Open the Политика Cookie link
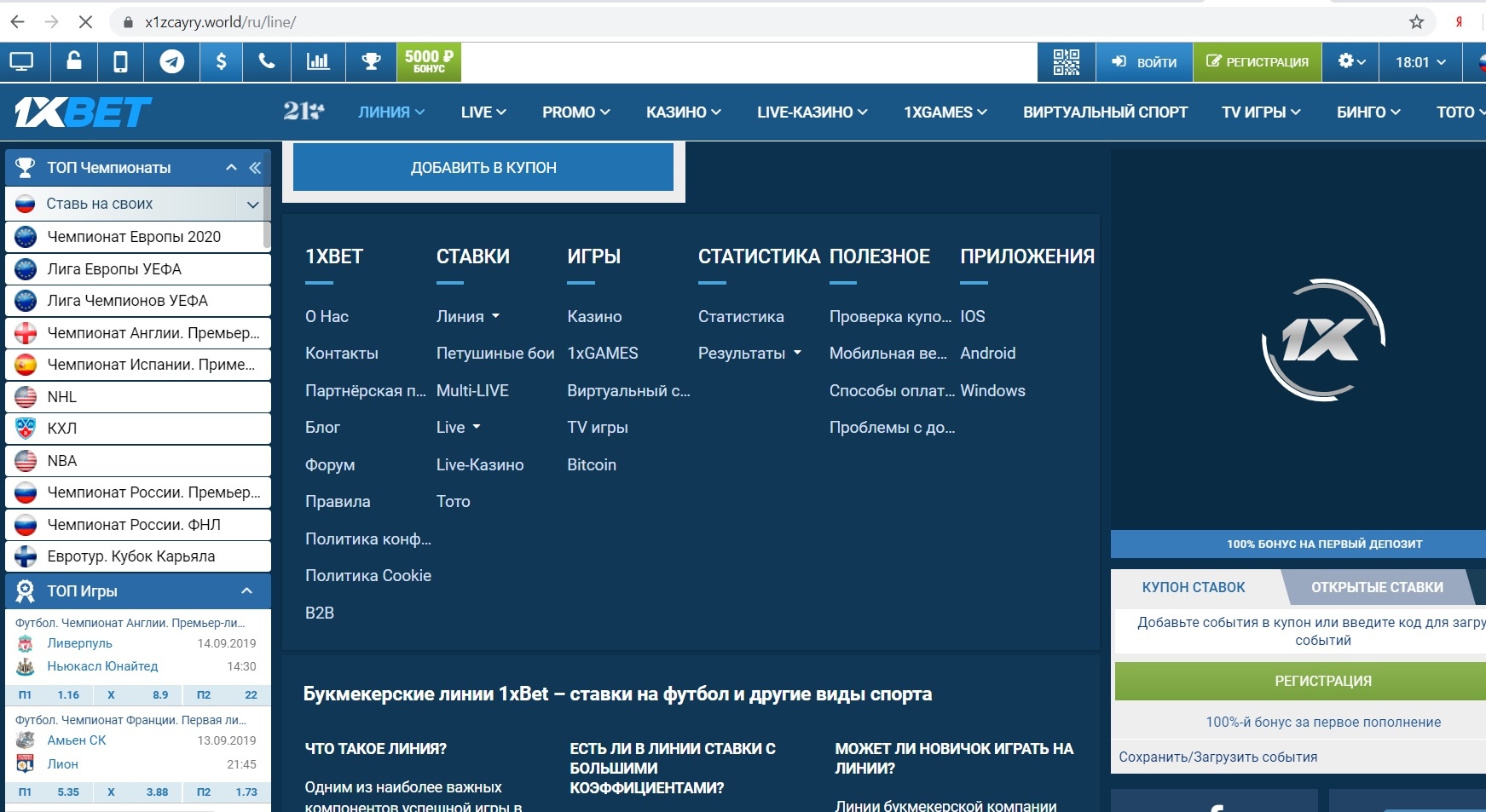Viewport: 1486px width, 812px height. point(368,576)
